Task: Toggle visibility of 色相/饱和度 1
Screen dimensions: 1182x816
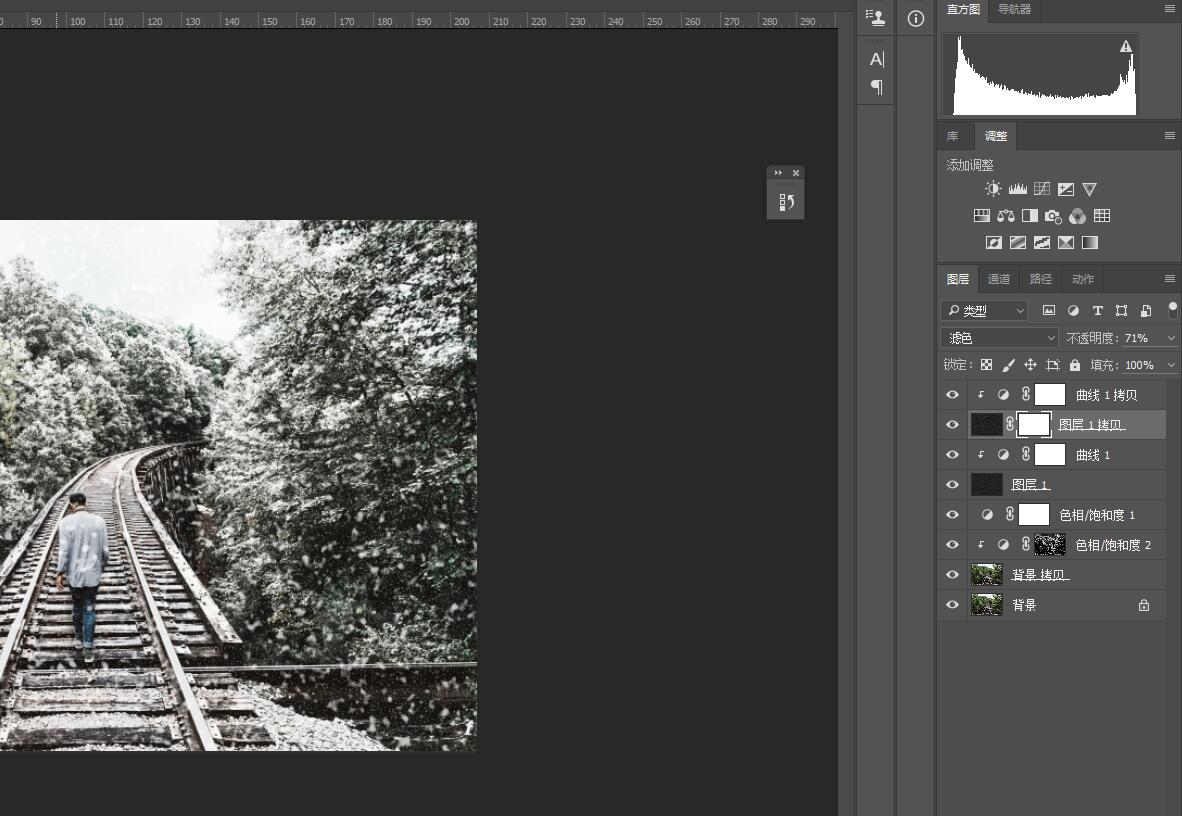Action: [952, 515]
